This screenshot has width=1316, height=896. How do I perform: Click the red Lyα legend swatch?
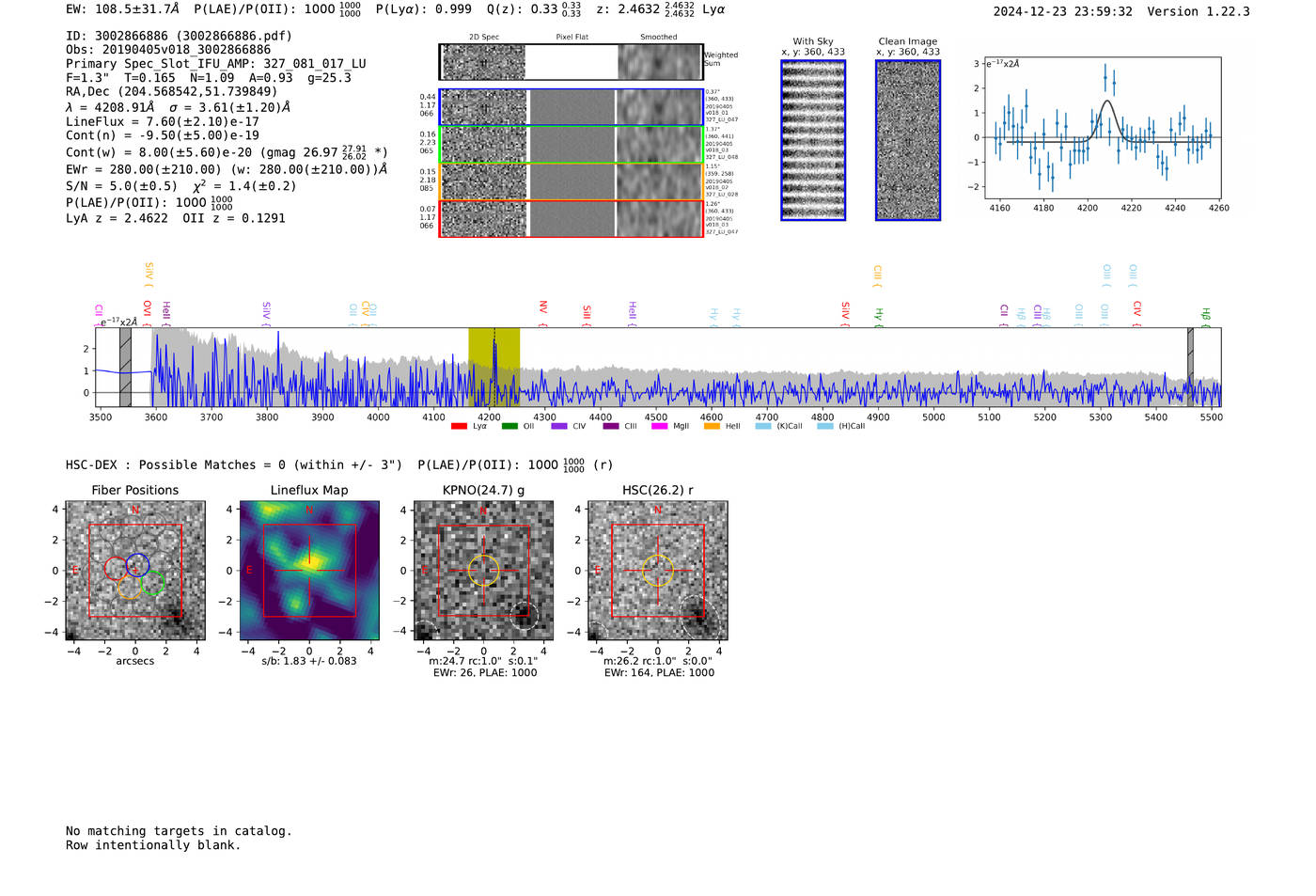[459, 427]
